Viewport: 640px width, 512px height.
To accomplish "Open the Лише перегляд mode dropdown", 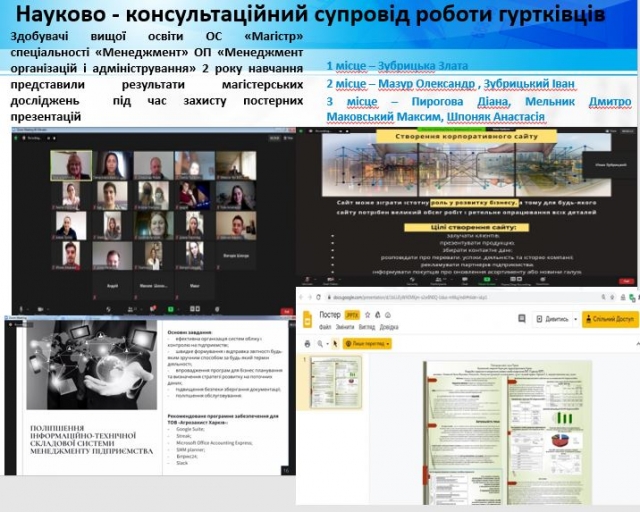I will pyautogui.click(x=367, y=344).
